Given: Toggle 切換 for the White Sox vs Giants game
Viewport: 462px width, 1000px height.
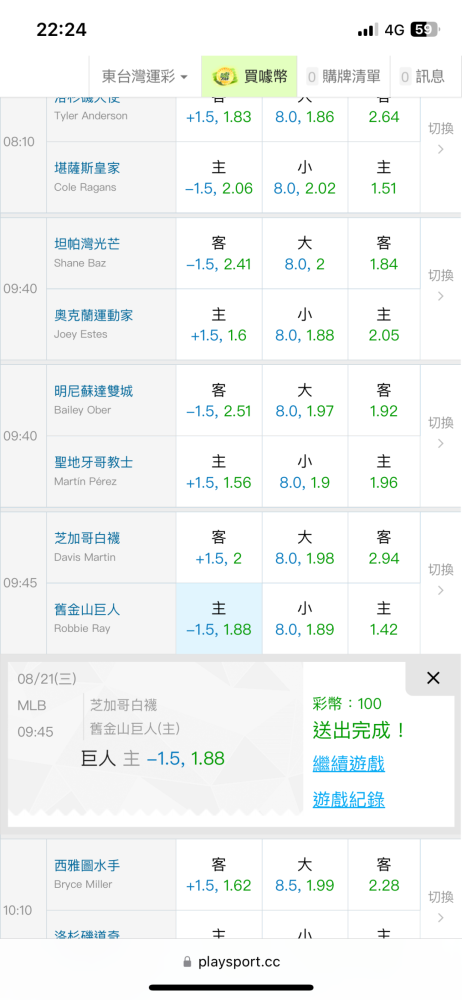Looking at the screenshot, I should 440,579.
